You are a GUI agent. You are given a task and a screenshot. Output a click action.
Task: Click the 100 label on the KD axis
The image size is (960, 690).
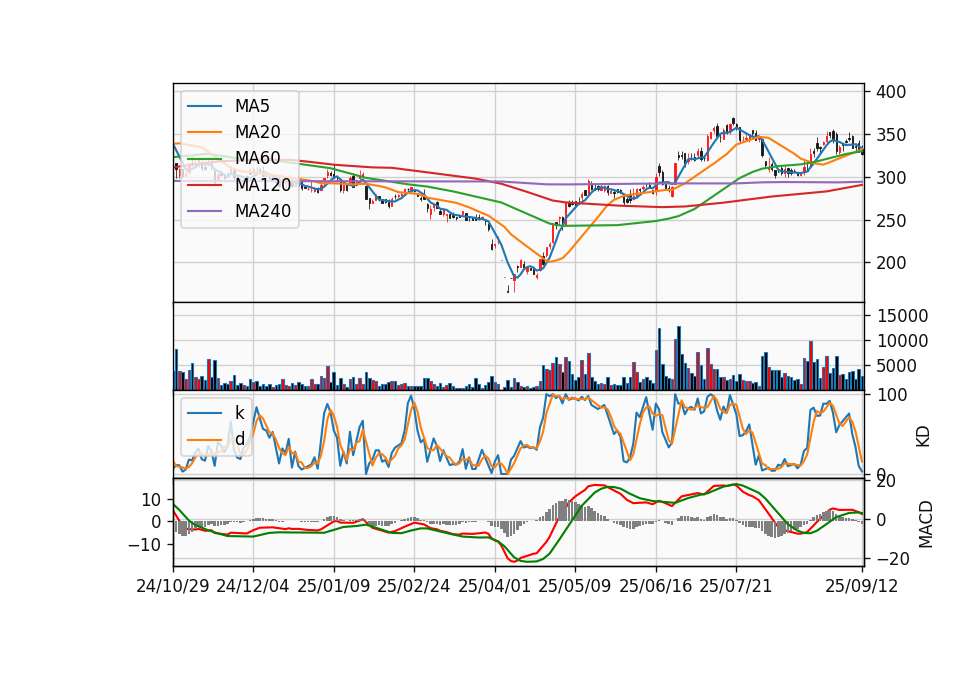891,395
